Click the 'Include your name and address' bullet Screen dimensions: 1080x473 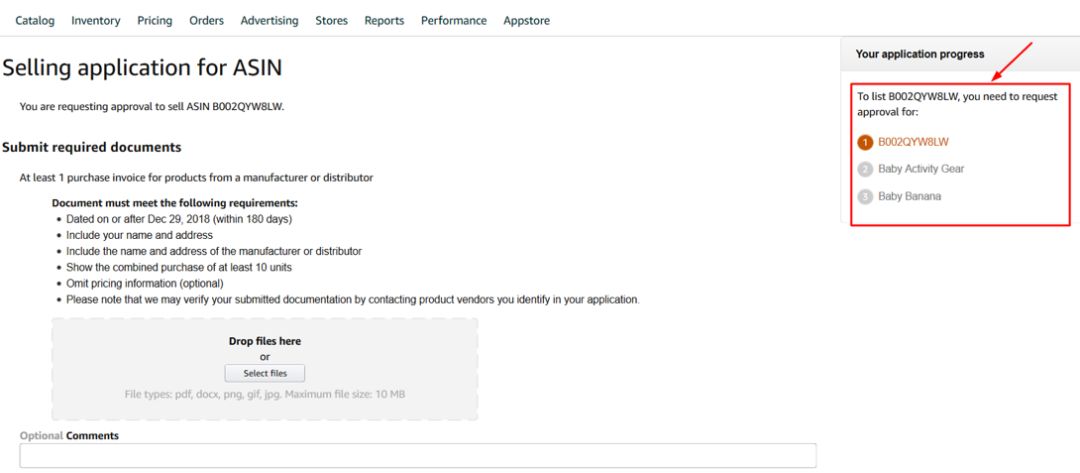tap(139, 235)
